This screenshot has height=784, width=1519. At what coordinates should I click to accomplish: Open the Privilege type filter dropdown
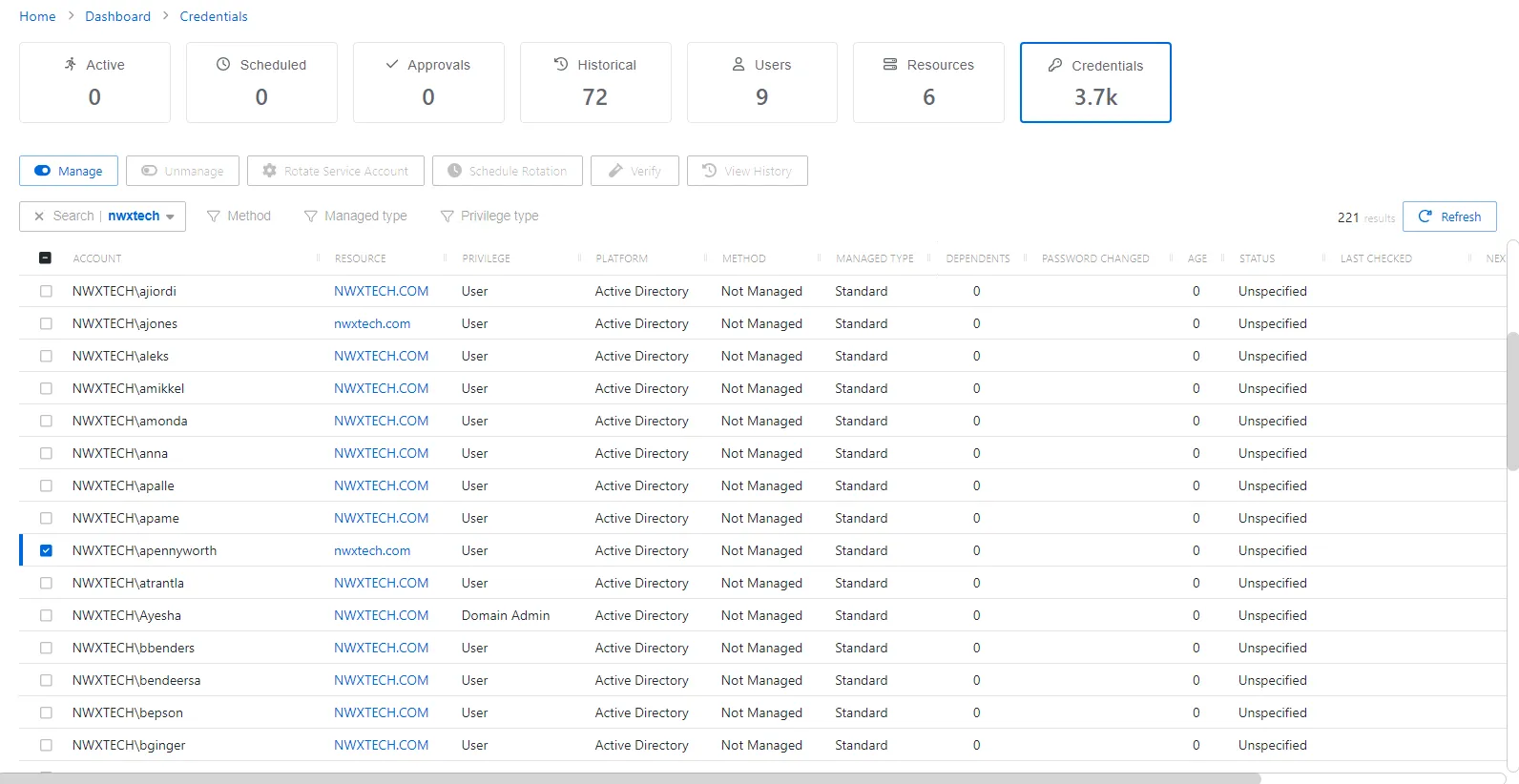click(x=489, y=217)
